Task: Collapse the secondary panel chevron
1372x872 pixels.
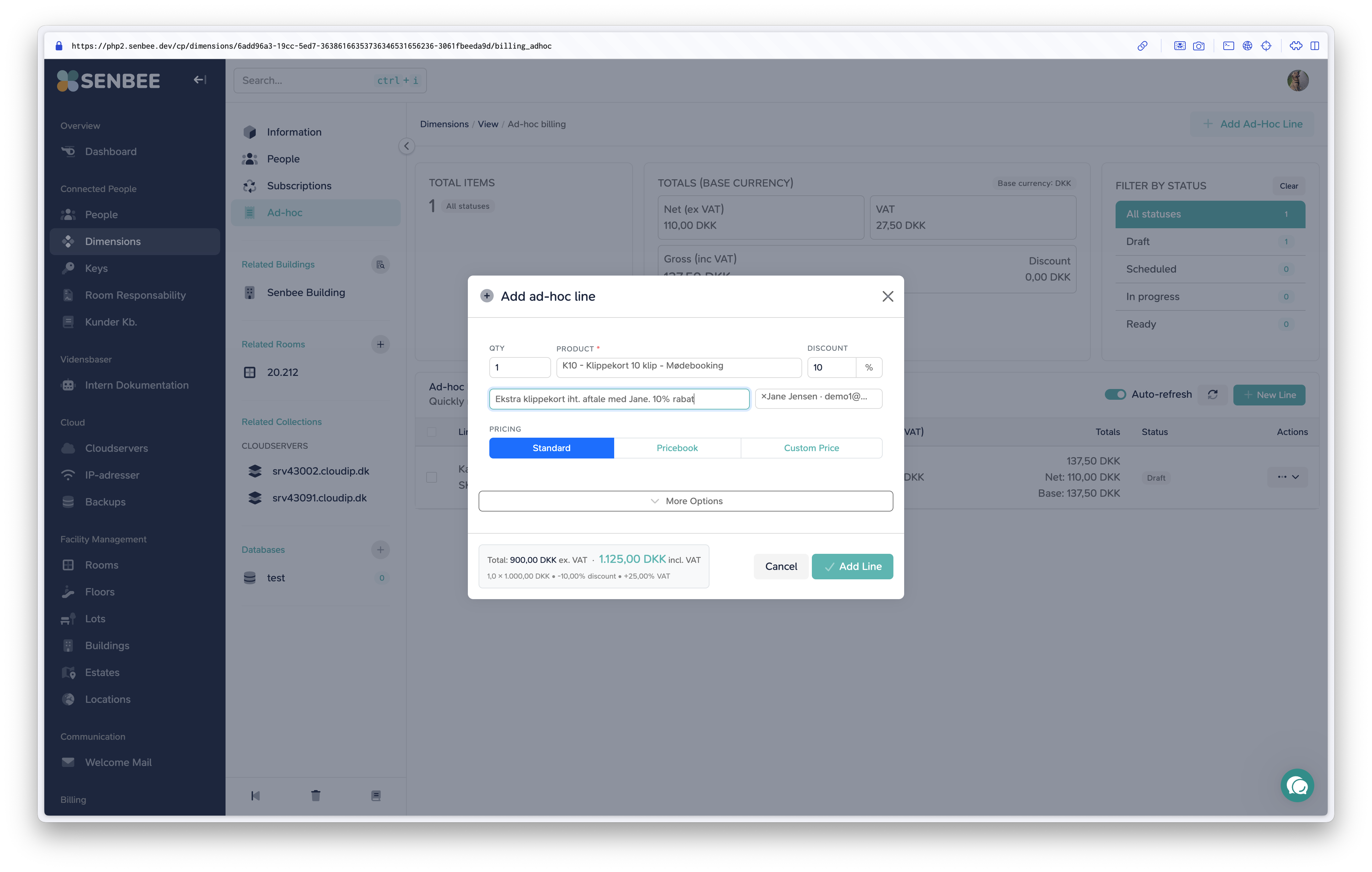Action: [x=406, y=146]
